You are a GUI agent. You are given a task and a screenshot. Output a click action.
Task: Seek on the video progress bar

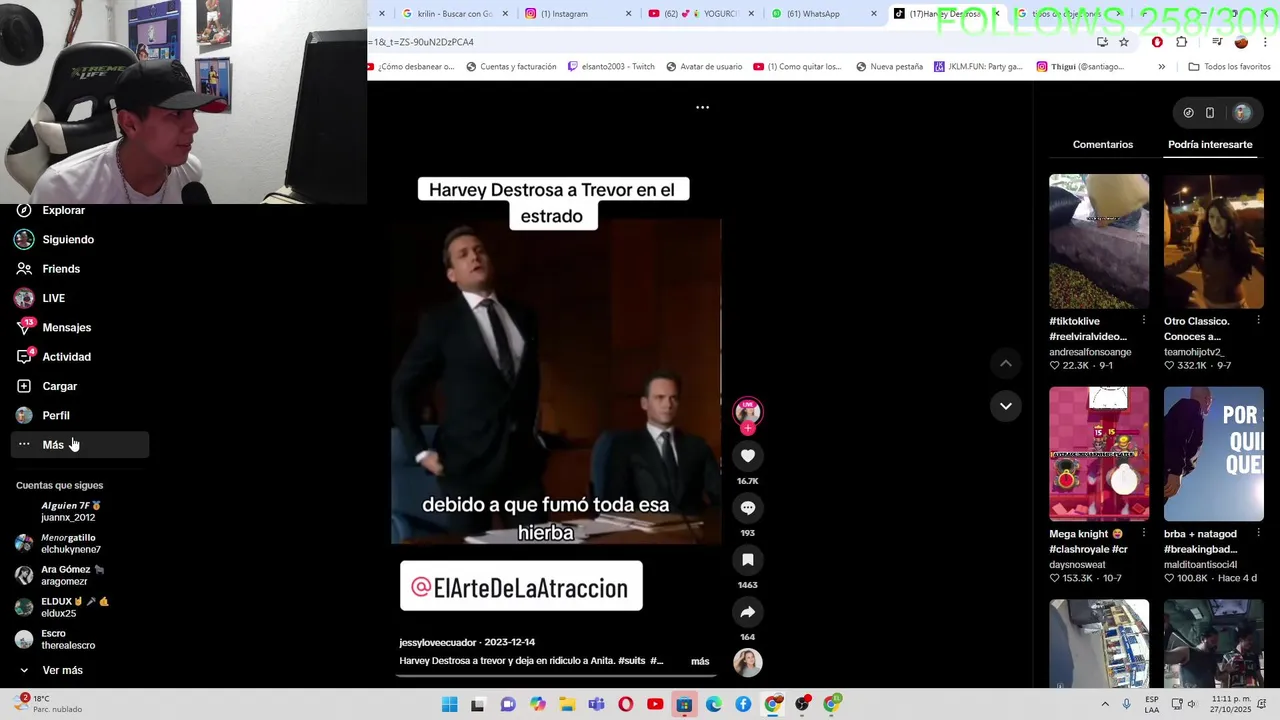tap(556, 675)
